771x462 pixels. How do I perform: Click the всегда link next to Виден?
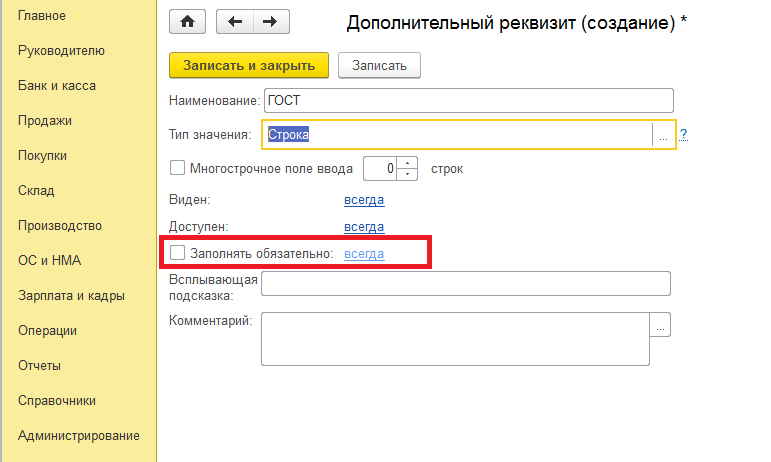point(364,200)
